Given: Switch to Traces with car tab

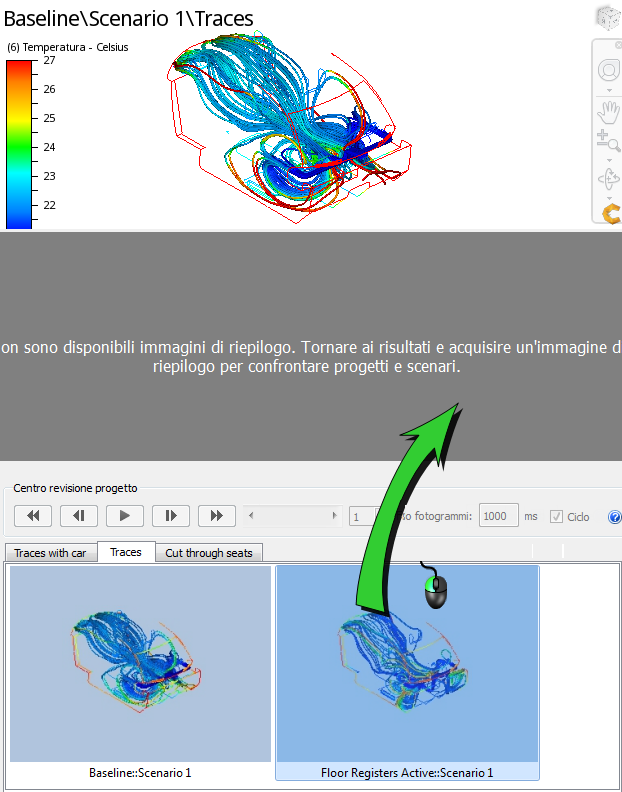Looking at the screenshot, I should pyautogui.click(x=50, y=553).
